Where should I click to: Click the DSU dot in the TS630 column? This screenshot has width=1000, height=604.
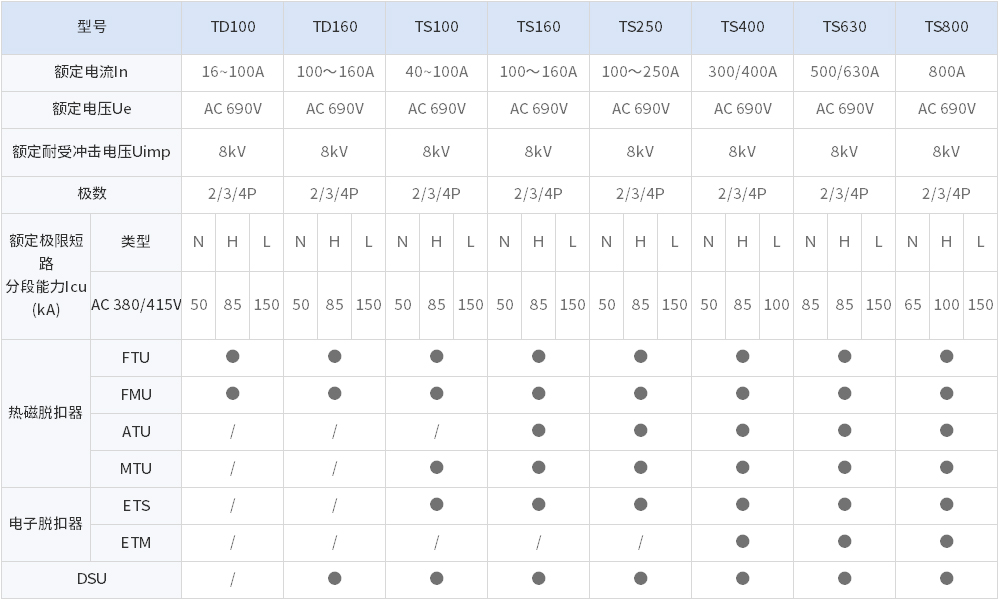845,578
